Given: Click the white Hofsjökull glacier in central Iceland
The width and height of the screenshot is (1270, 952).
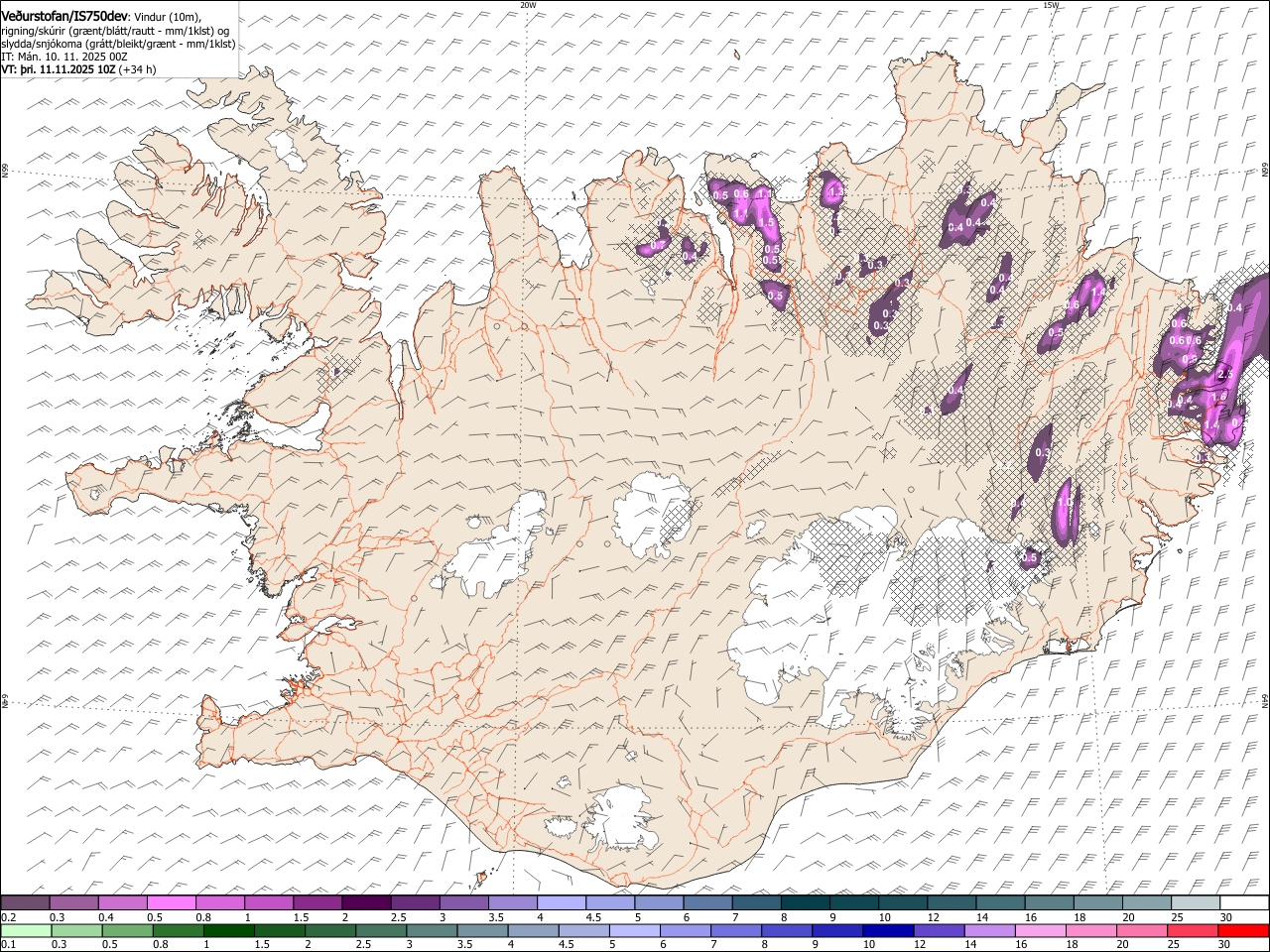Looking at the screenshot, I should (x=650, y=516).
